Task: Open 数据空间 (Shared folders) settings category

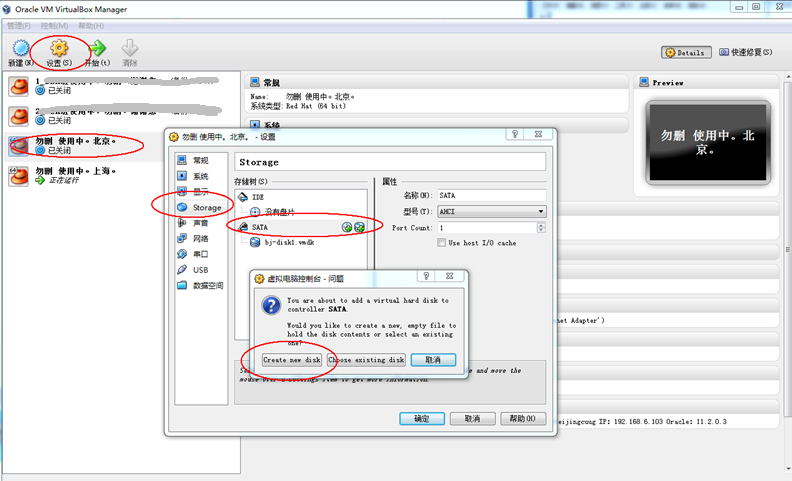Action: click(x=201, y=286)
